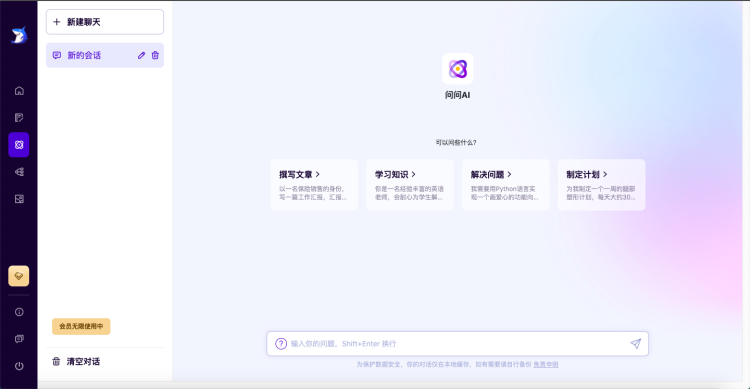Click the 会员无限使用中 badge
Viewport: 750px width, 389px height.
(81, 326)
